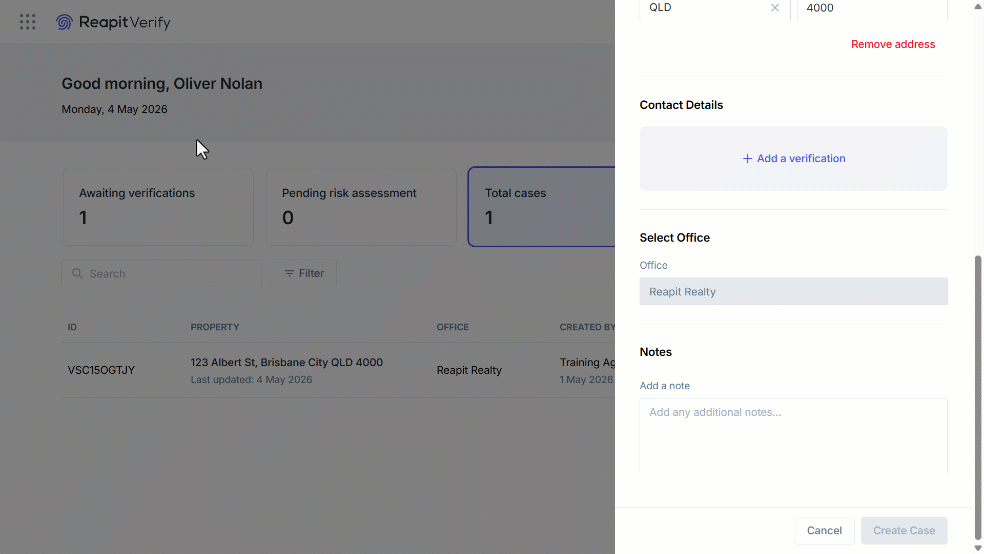The image size is (984, 554).
Task: Open the Filter options
Action: [x=304, y=274]
